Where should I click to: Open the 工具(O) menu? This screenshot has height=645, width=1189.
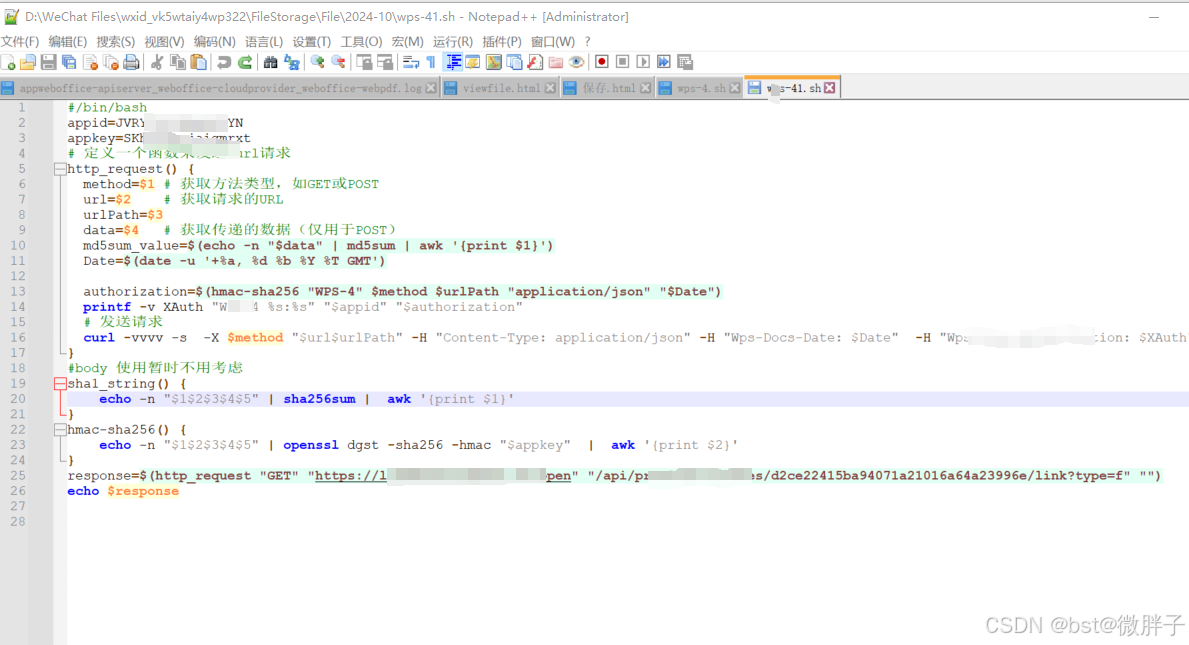tap(361, 42)
